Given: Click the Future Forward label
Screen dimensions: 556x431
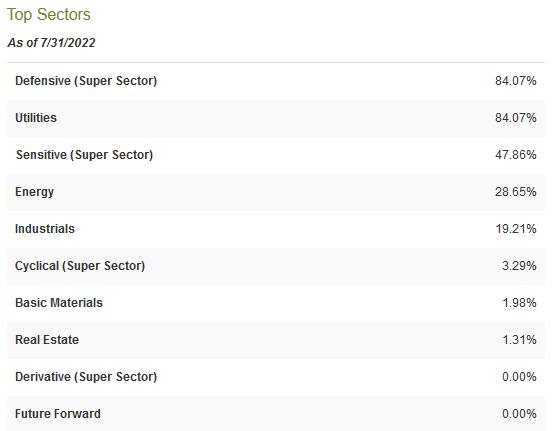Looking at the screenshot, I should click(x=58, y=414).
